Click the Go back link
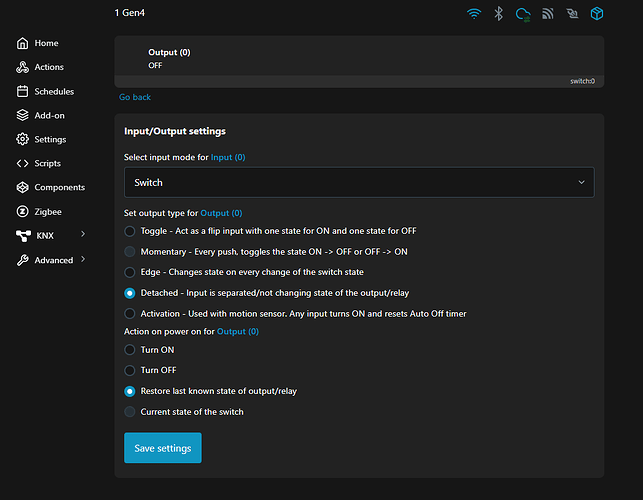 [x=135, y=97]
